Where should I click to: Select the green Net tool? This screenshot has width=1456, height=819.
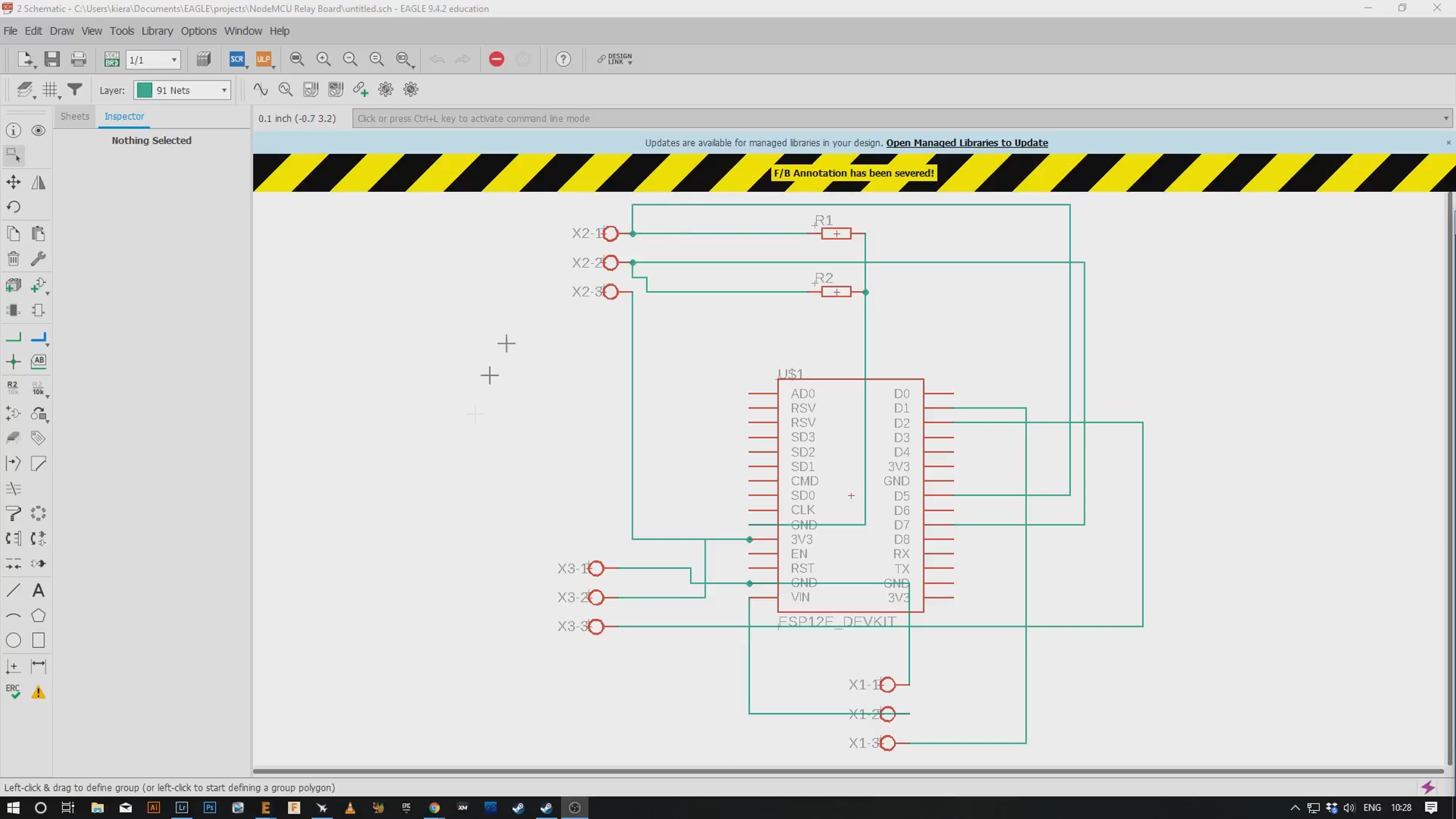pos(13,337)
